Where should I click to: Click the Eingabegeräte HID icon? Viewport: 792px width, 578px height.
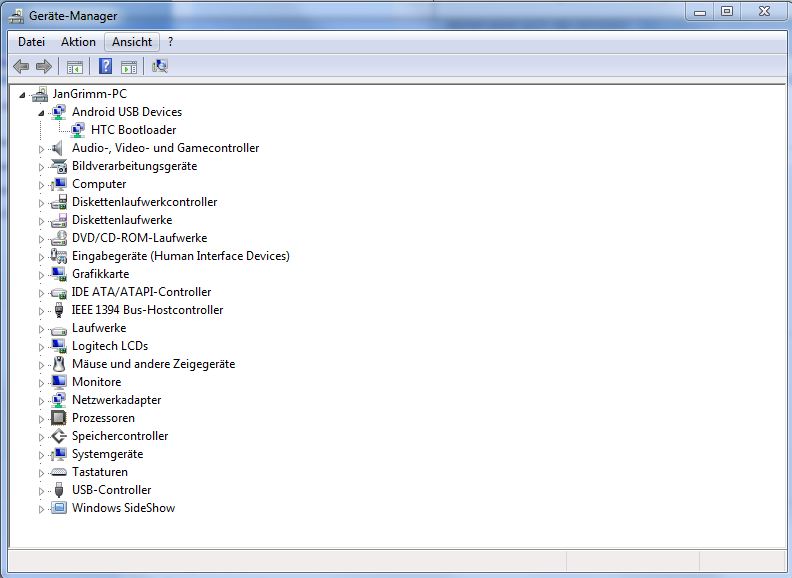click(59, 256)
